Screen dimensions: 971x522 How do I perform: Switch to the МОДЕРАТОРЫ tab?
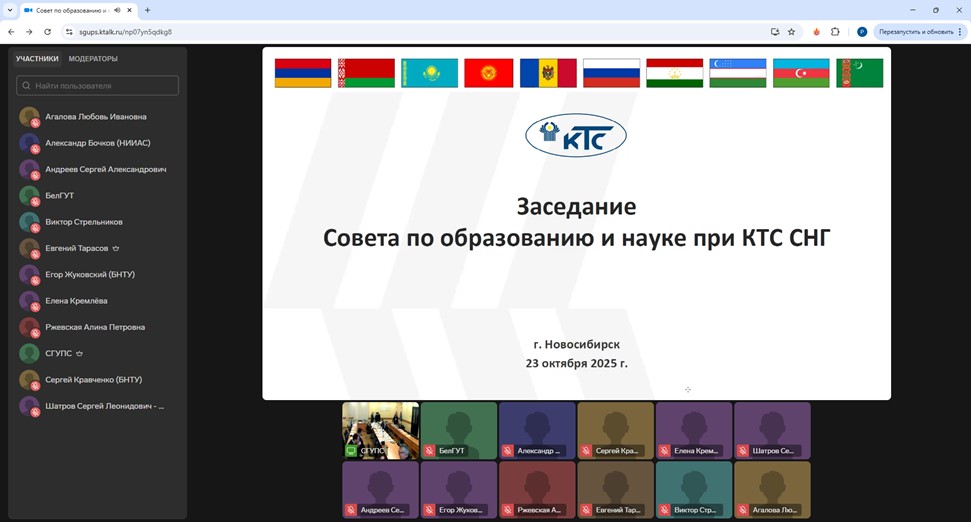(x=93, y=58)
